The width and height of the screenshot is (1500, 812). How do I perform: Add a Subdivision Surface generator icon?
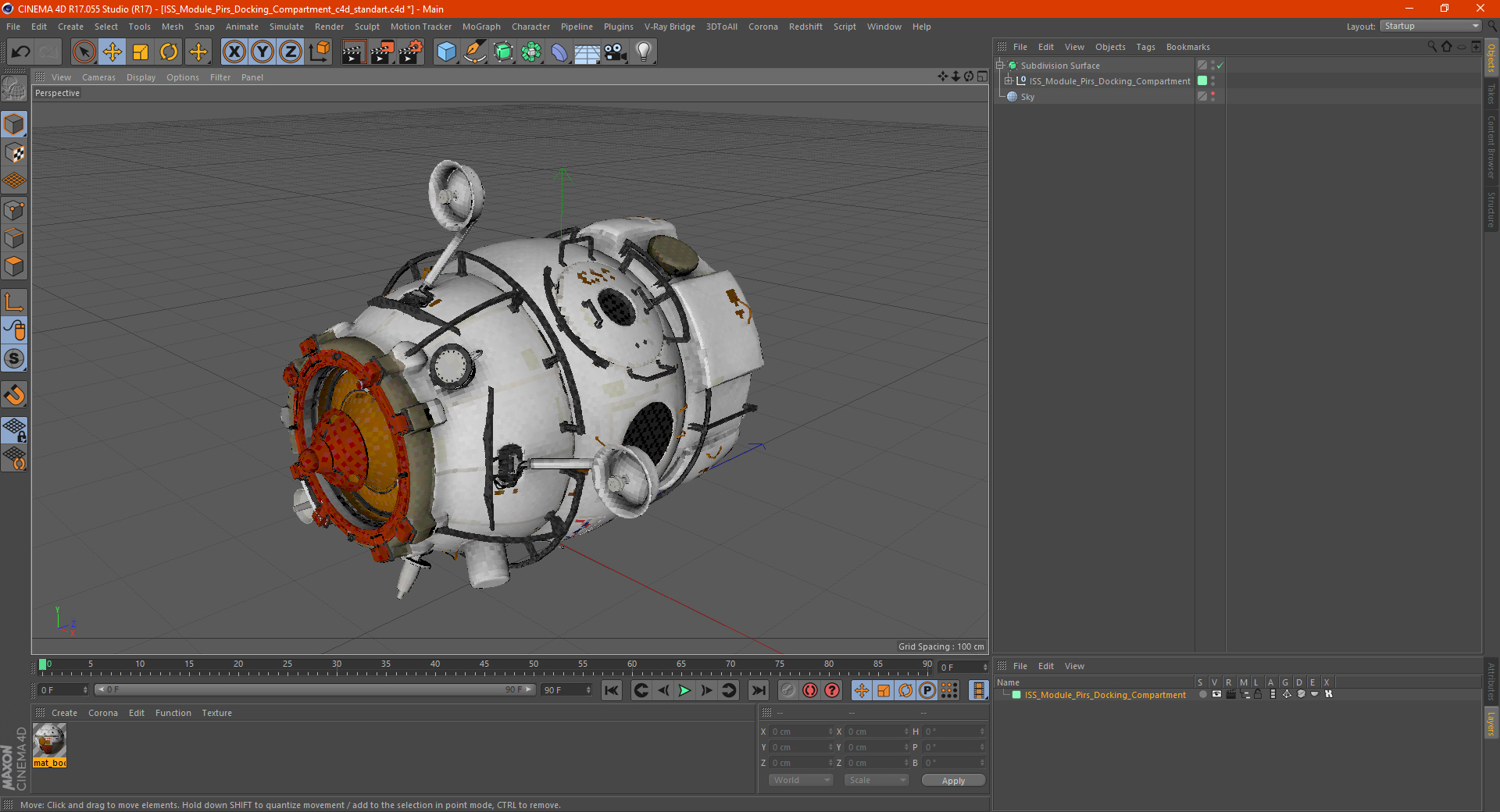(x=503, y=52)
